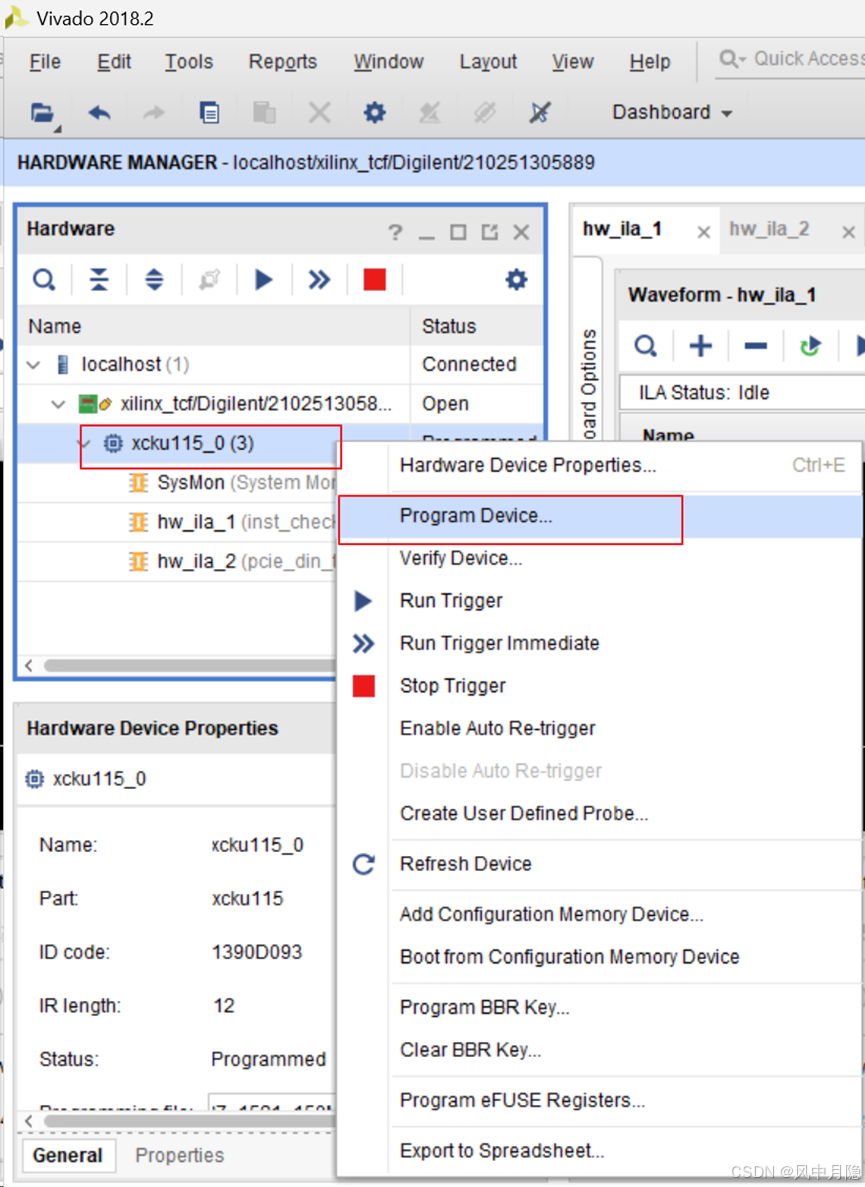Screen dimensions: 865x1187
Task: Click the Redo arrow icon
Action: click(154, 114)
